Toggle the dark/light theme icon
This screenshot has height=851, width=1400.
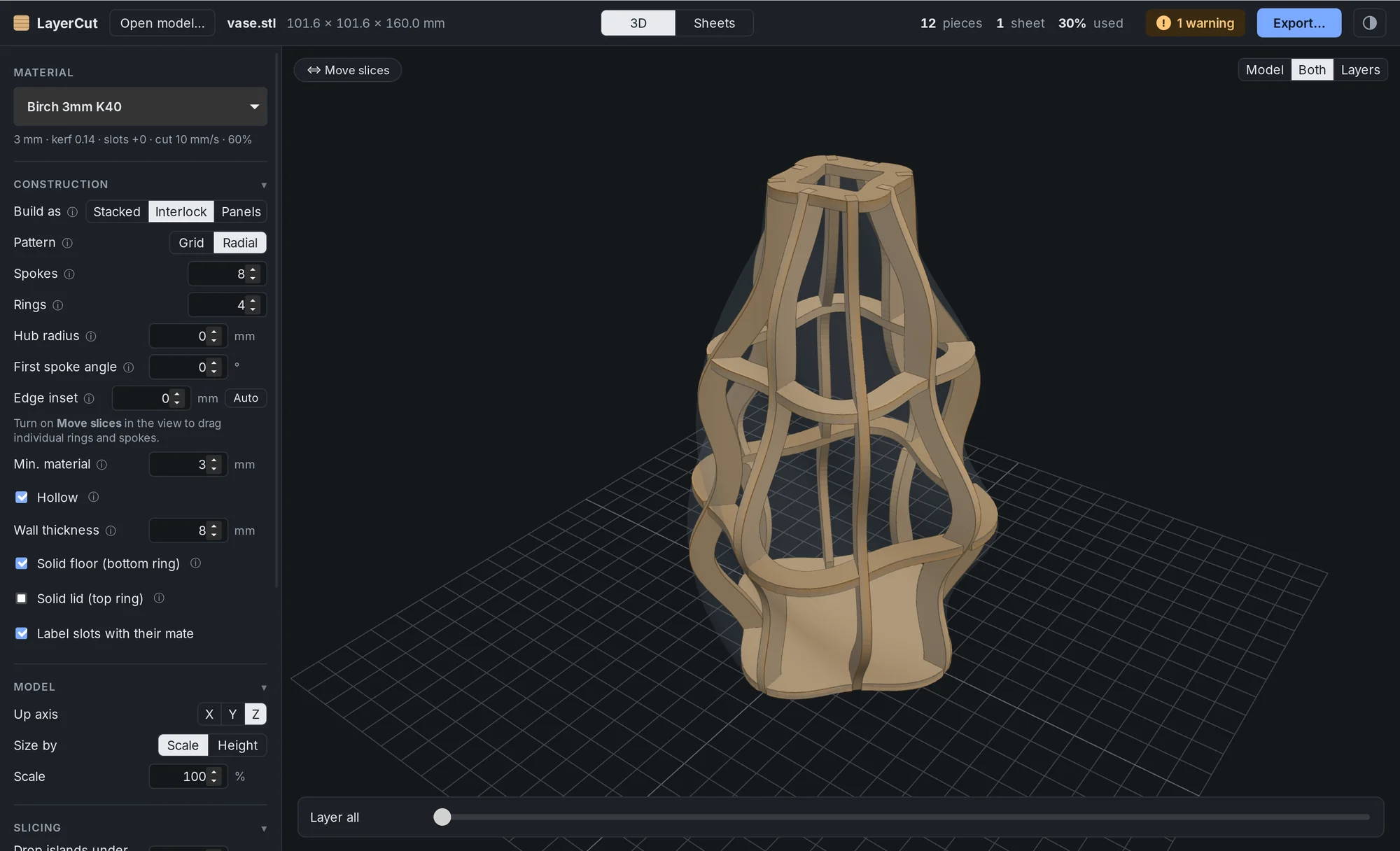1369,23
